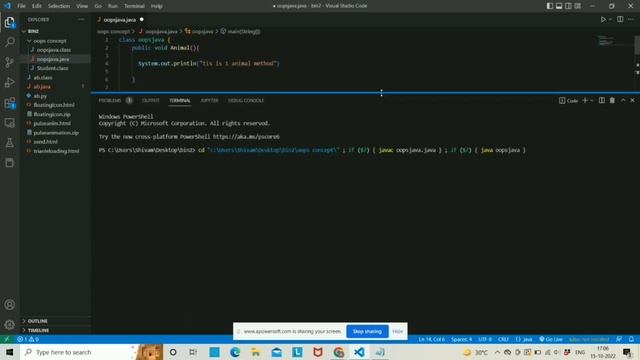
Task: Open Windows Start menu
Action: [9, 352]
